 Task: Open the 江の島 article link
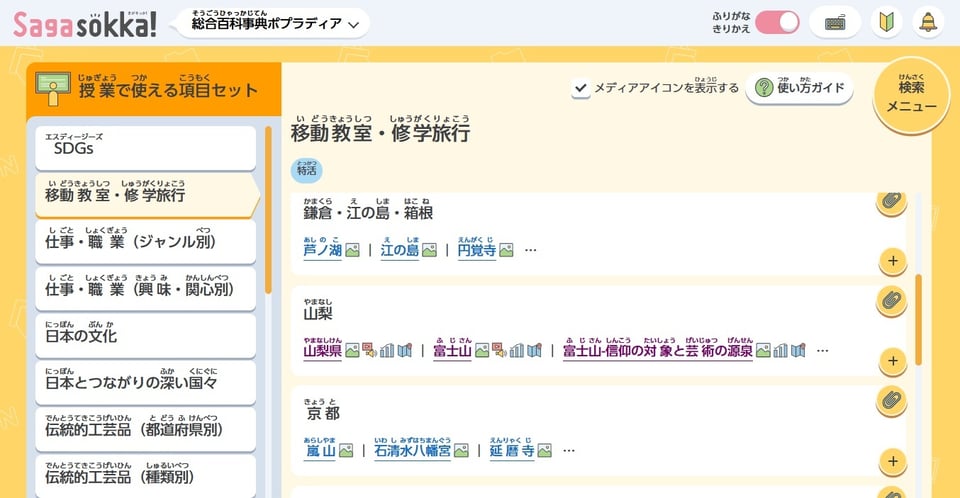pos(400,250)
